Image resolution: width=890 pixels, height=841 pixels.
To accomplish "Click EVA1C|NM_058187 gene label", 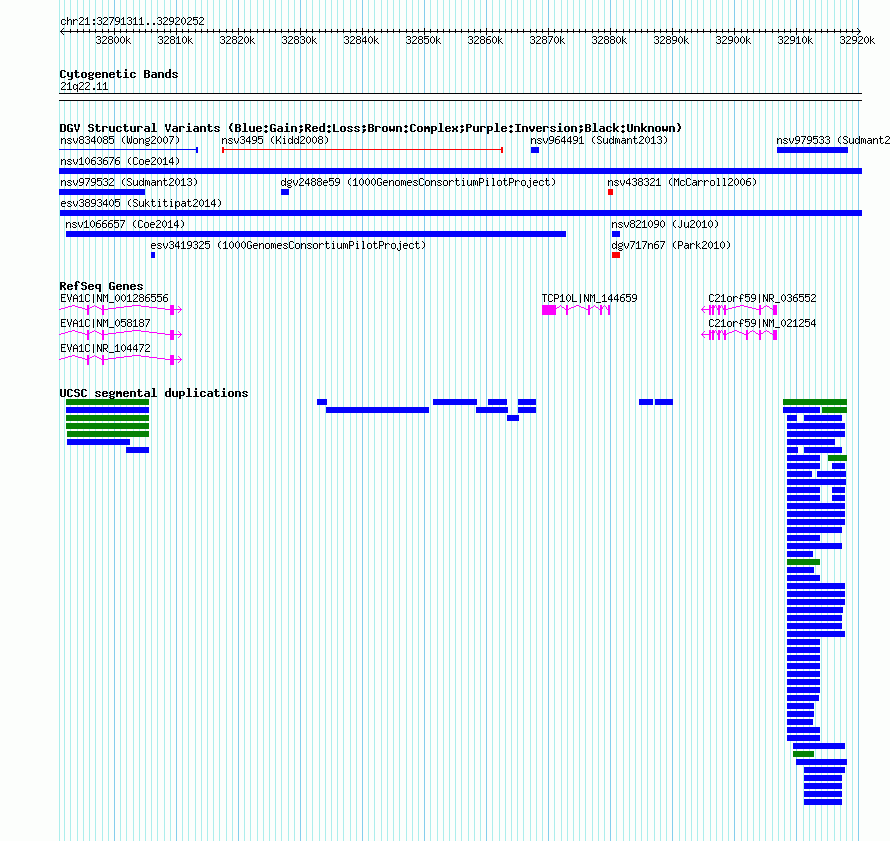I will (x=105, y=323).
